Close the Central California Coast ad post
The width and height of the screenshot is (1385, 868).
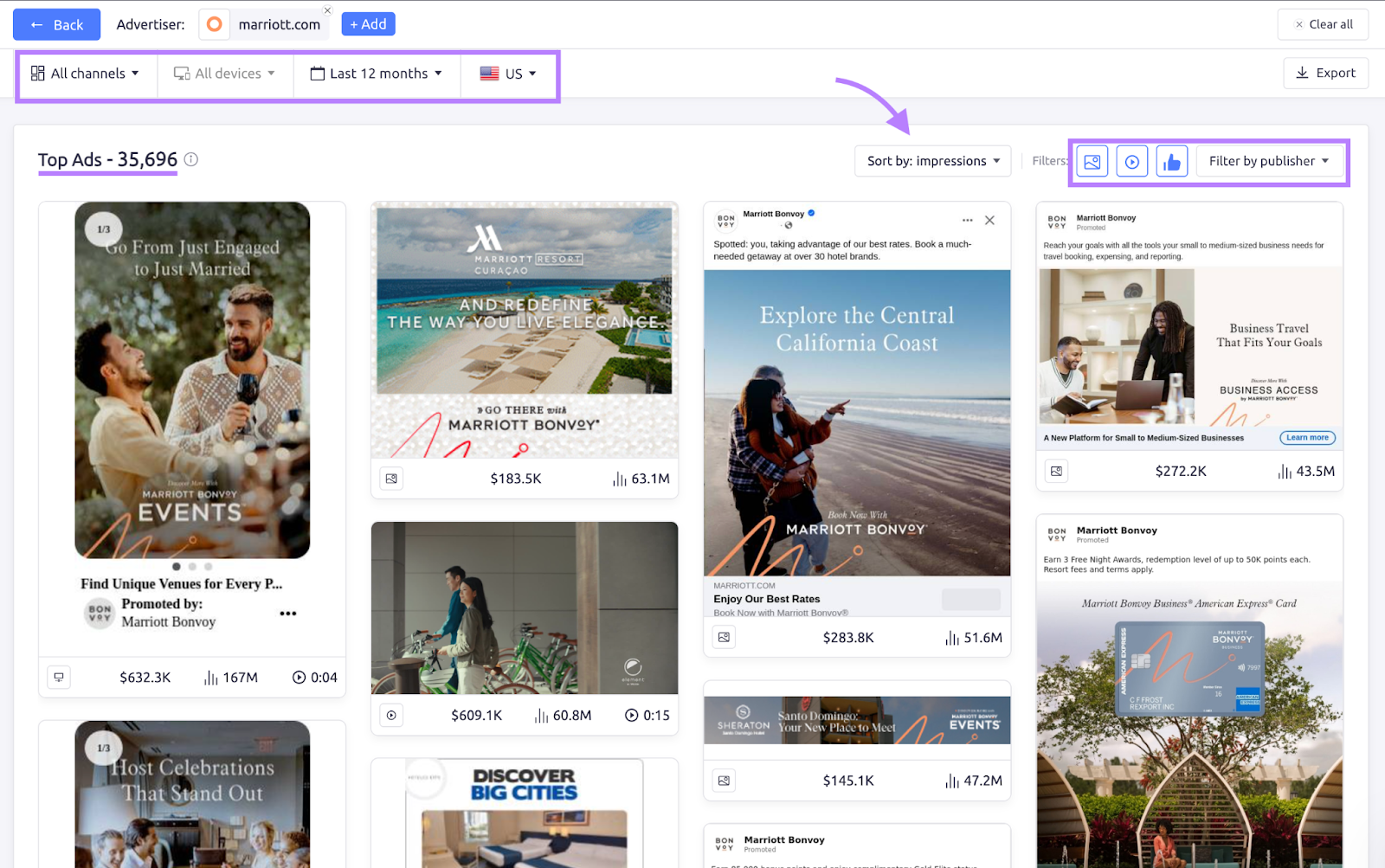coord(989,221)
